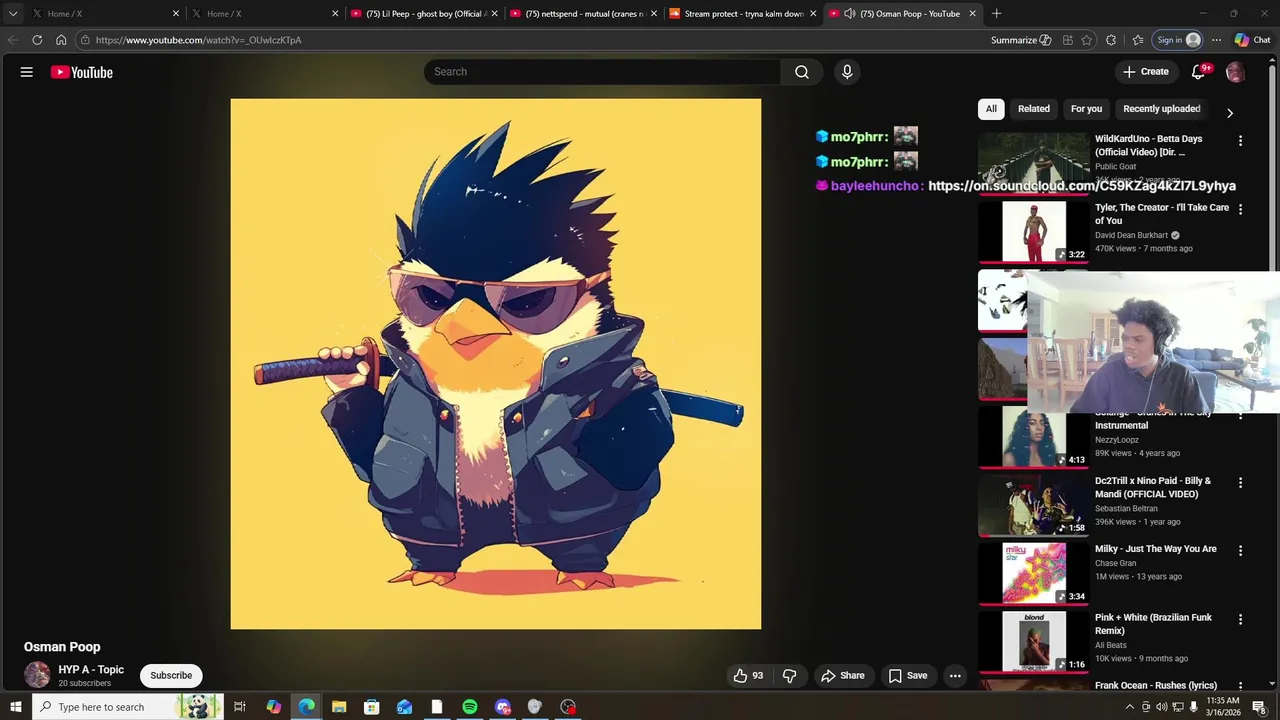
Task: Open Windows Start menu
Action: coord(15,707)
